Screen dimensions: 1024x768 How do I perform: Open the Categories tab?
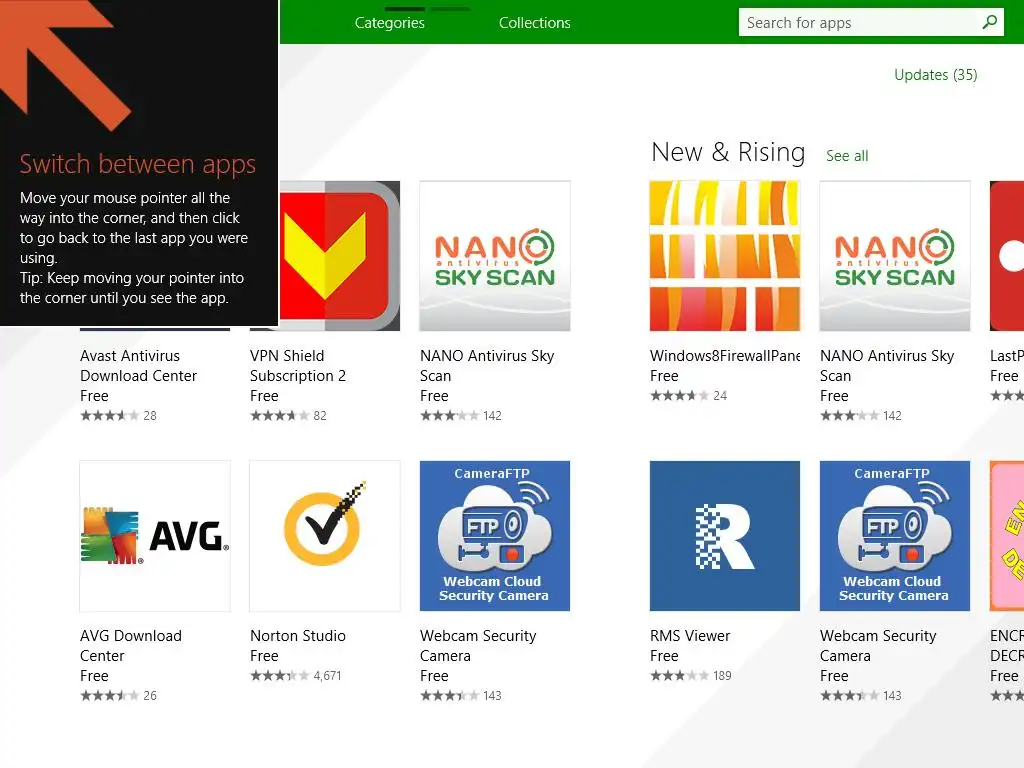coord(389,23)
